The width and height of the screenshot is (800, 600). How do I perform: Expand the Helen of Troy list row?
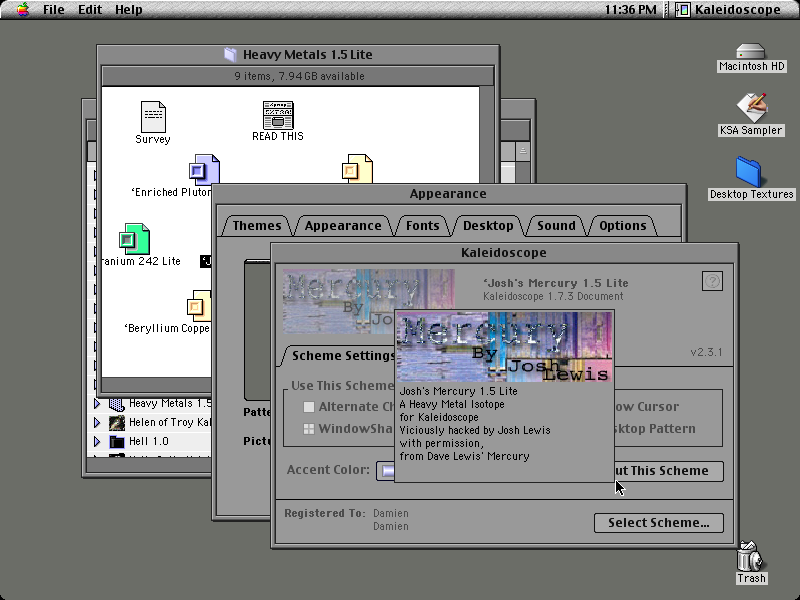pyautogui.click(x=97, y=422)
